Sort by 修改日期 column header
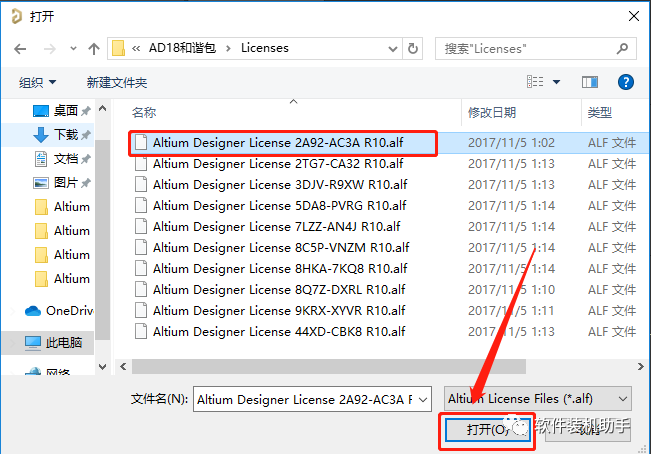 pos(492,112)
